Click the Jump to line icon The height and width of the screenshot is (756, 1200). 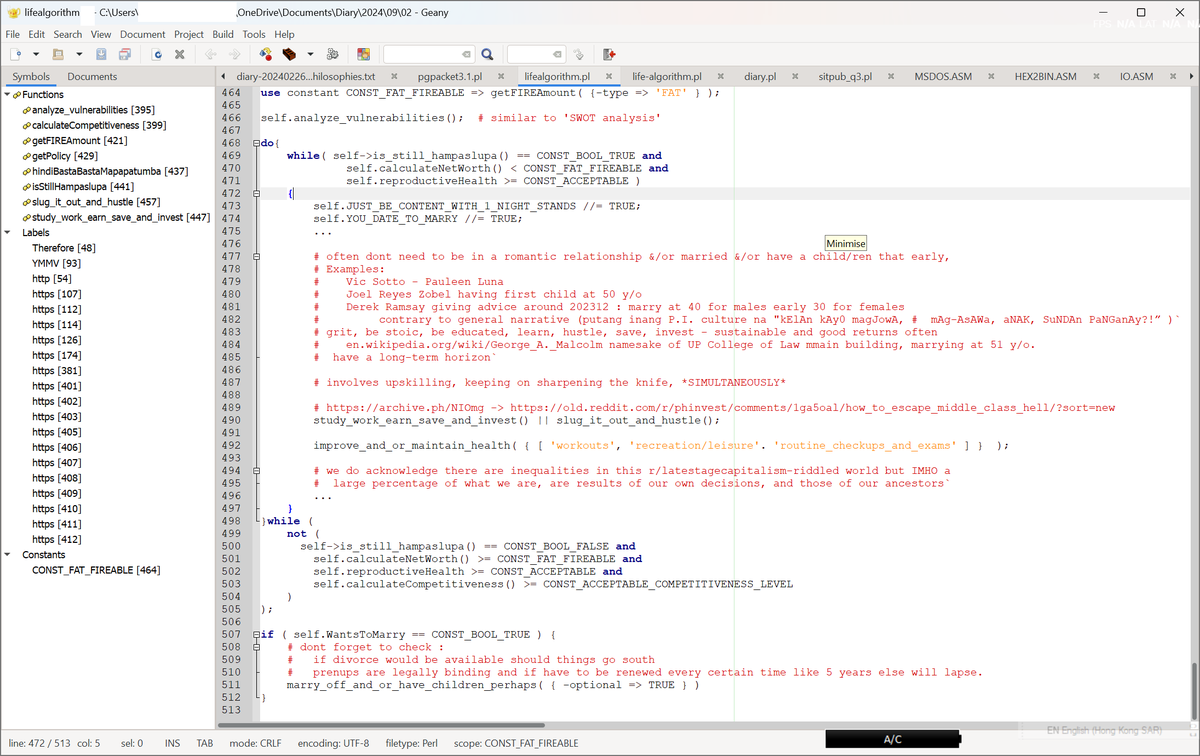(x=579, y=54)
